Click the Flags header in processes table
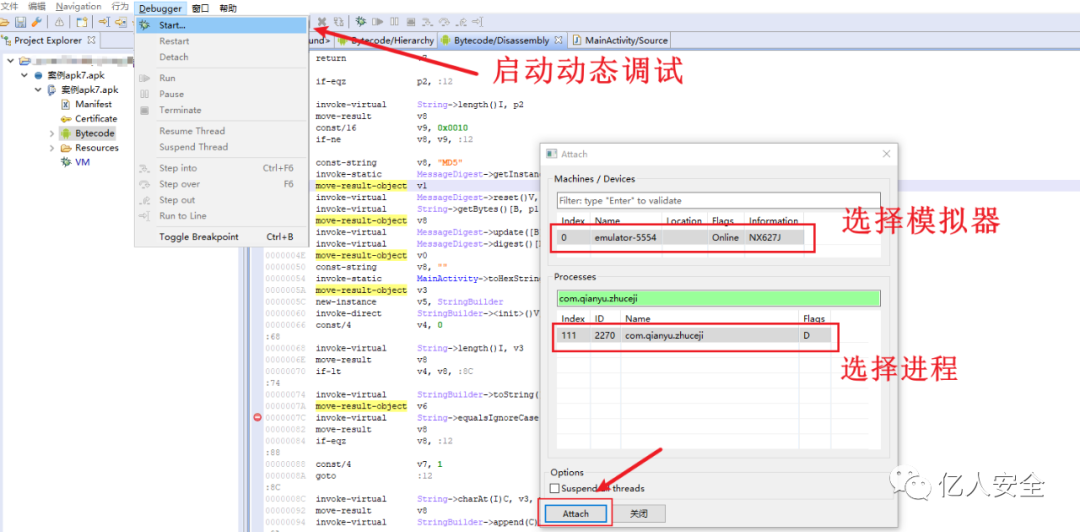The height and width of the screenshot is (532, 1080). coord(813,318)
